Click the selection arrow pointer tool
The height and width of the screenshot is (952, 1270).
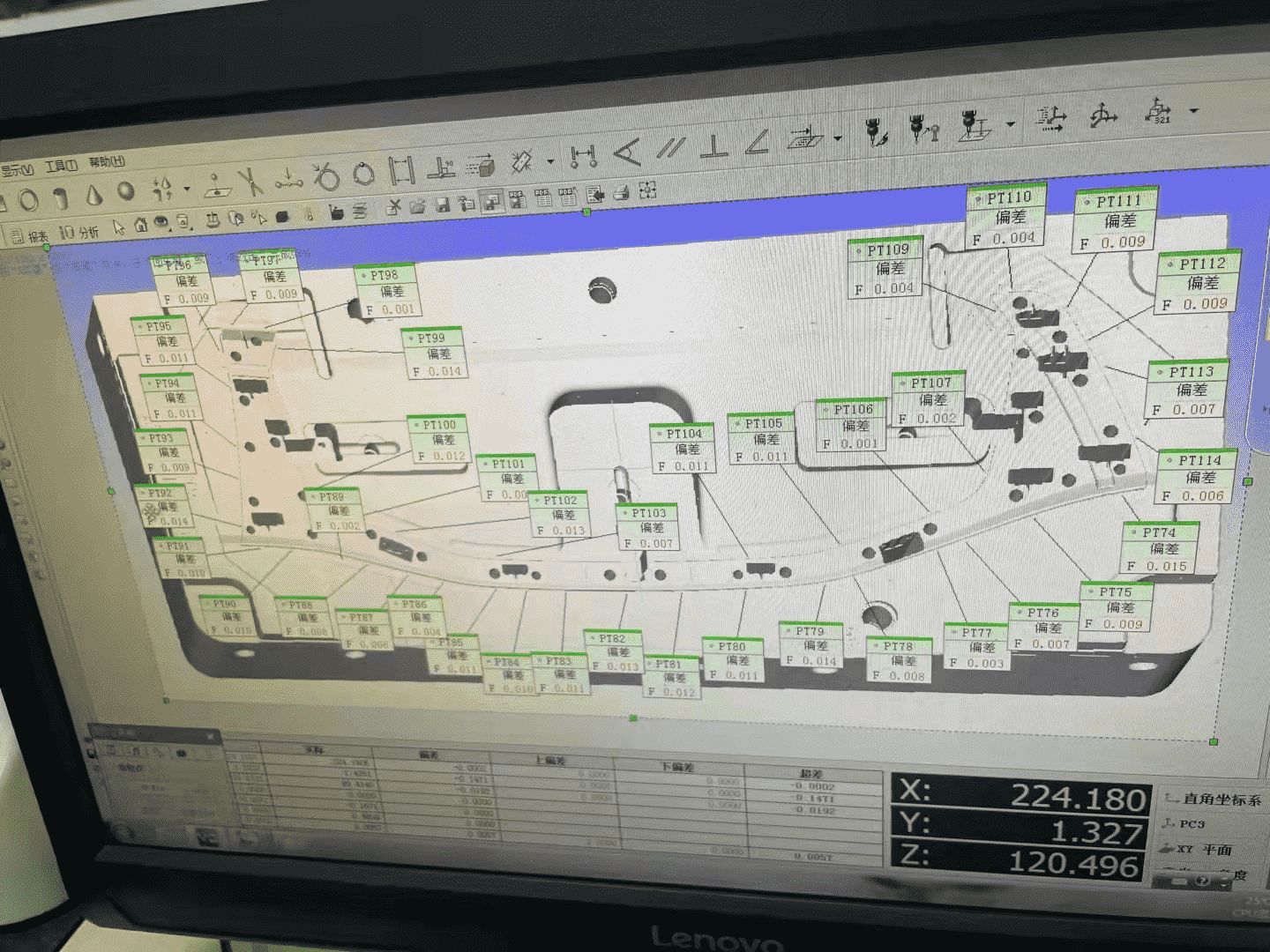point(118,227)
